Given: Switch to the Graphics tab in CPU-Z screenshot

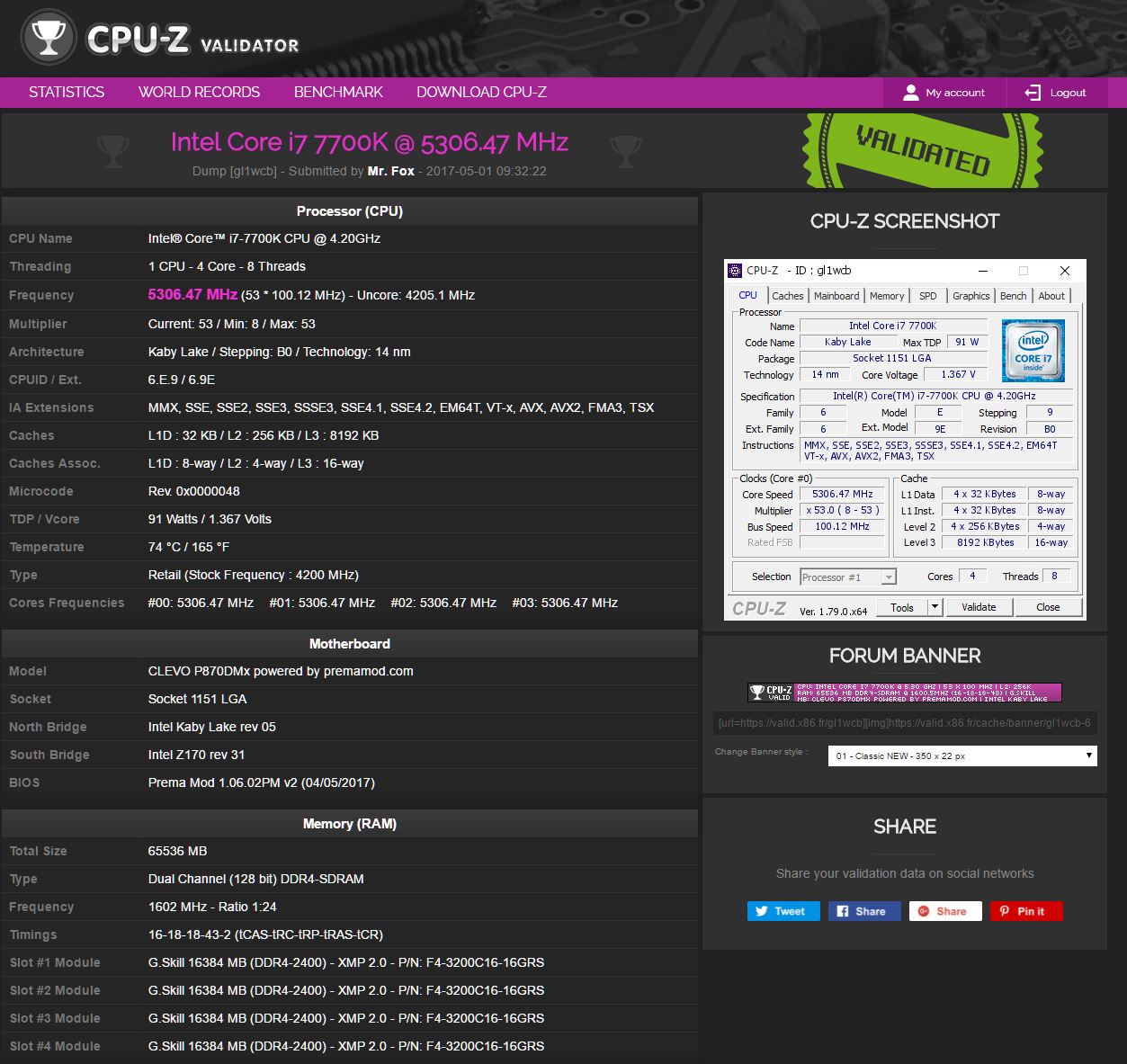Looking at the screenshot, I should (970, 296).
